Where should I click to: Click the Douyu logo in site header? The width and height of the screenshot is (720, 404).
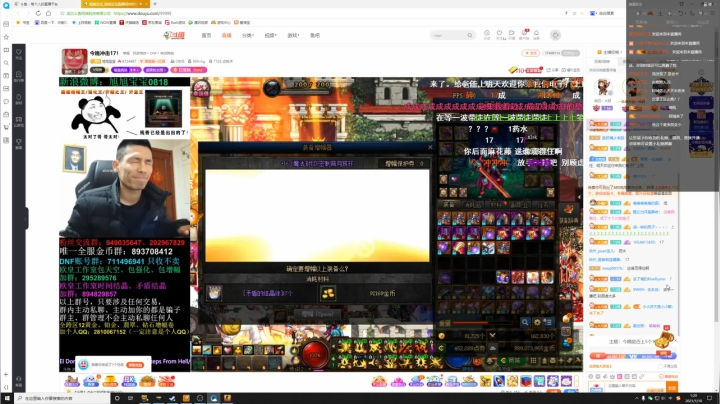pyautogui.click(x=174, y=35)
